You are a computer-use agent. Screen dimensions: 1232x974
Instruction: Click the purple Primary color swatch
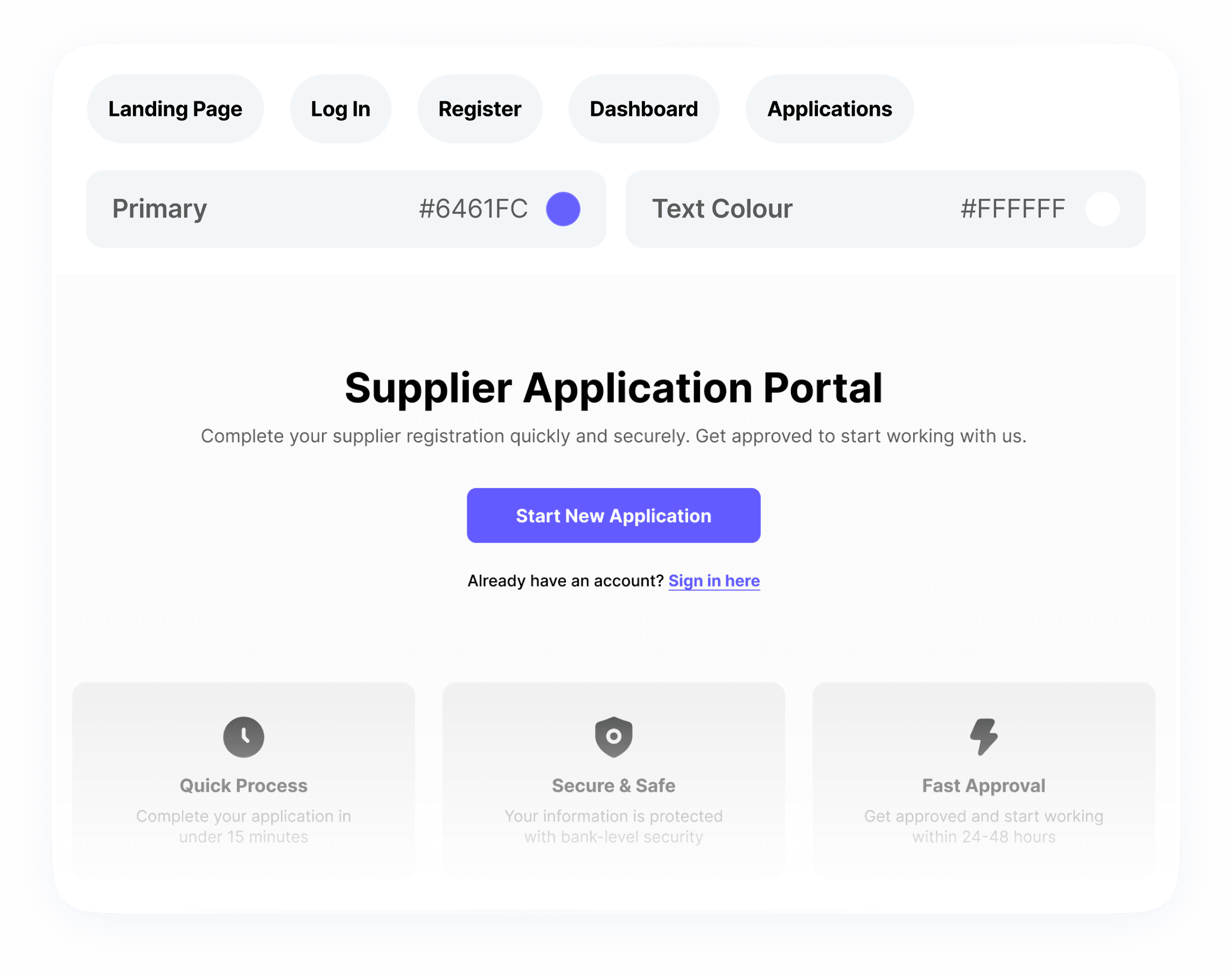pyautogui.click(x=563, y=208)
